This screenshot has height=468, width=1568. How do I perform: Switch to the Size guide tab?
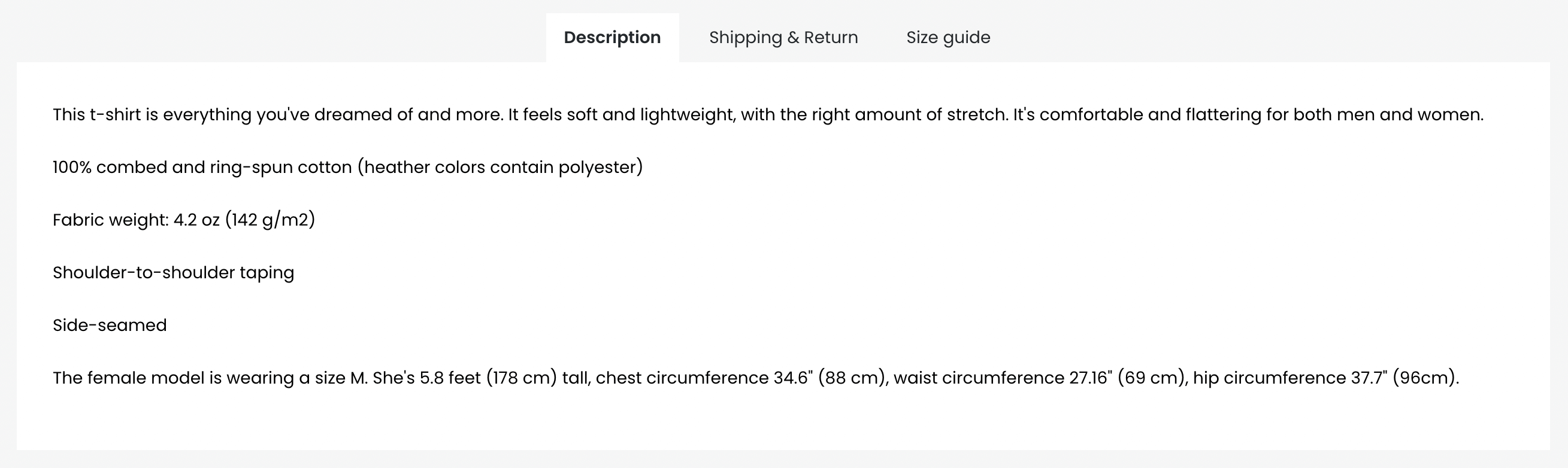coord(948,38)
